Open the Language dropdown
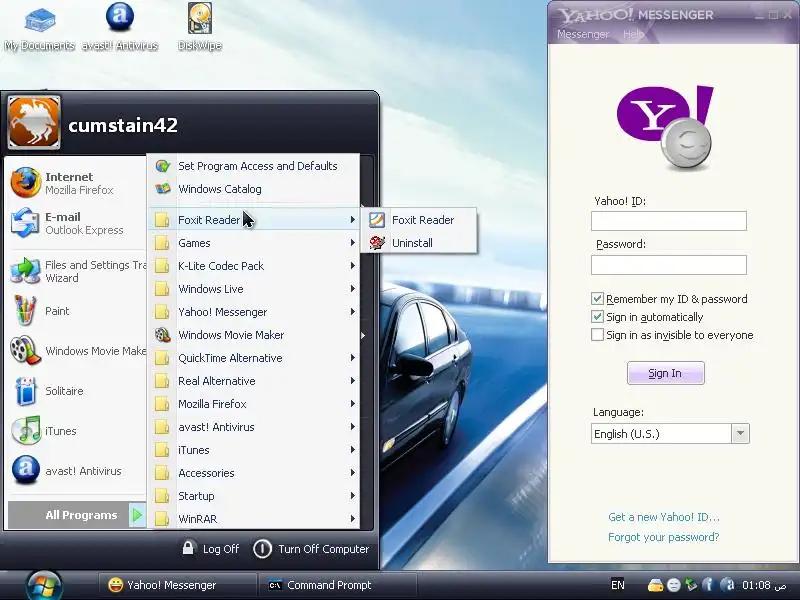The image size is (800, 600). click(x=740, y=434)
